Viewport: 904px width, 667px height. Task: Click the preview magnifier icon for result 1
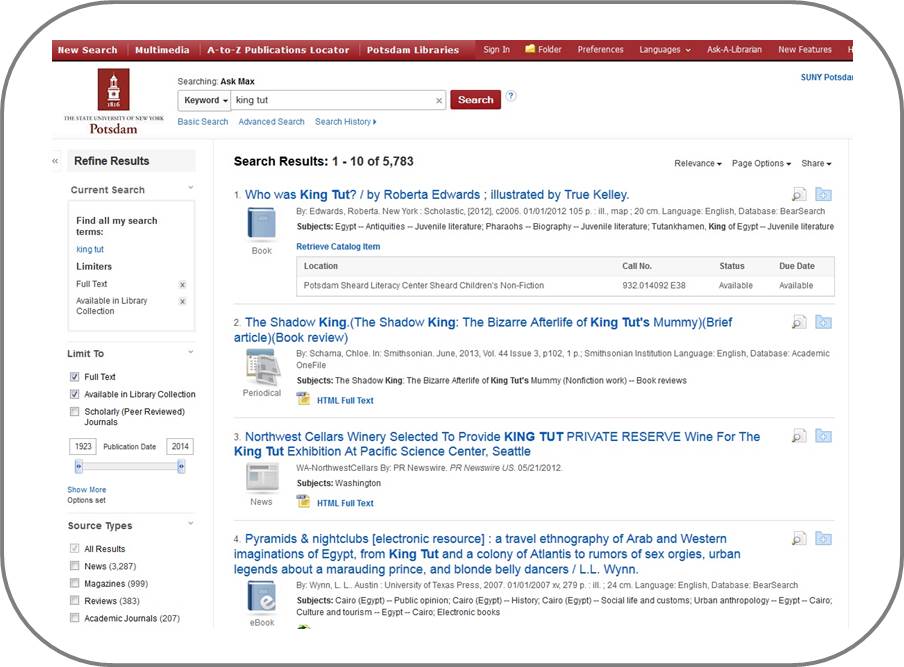click(799, 194)
